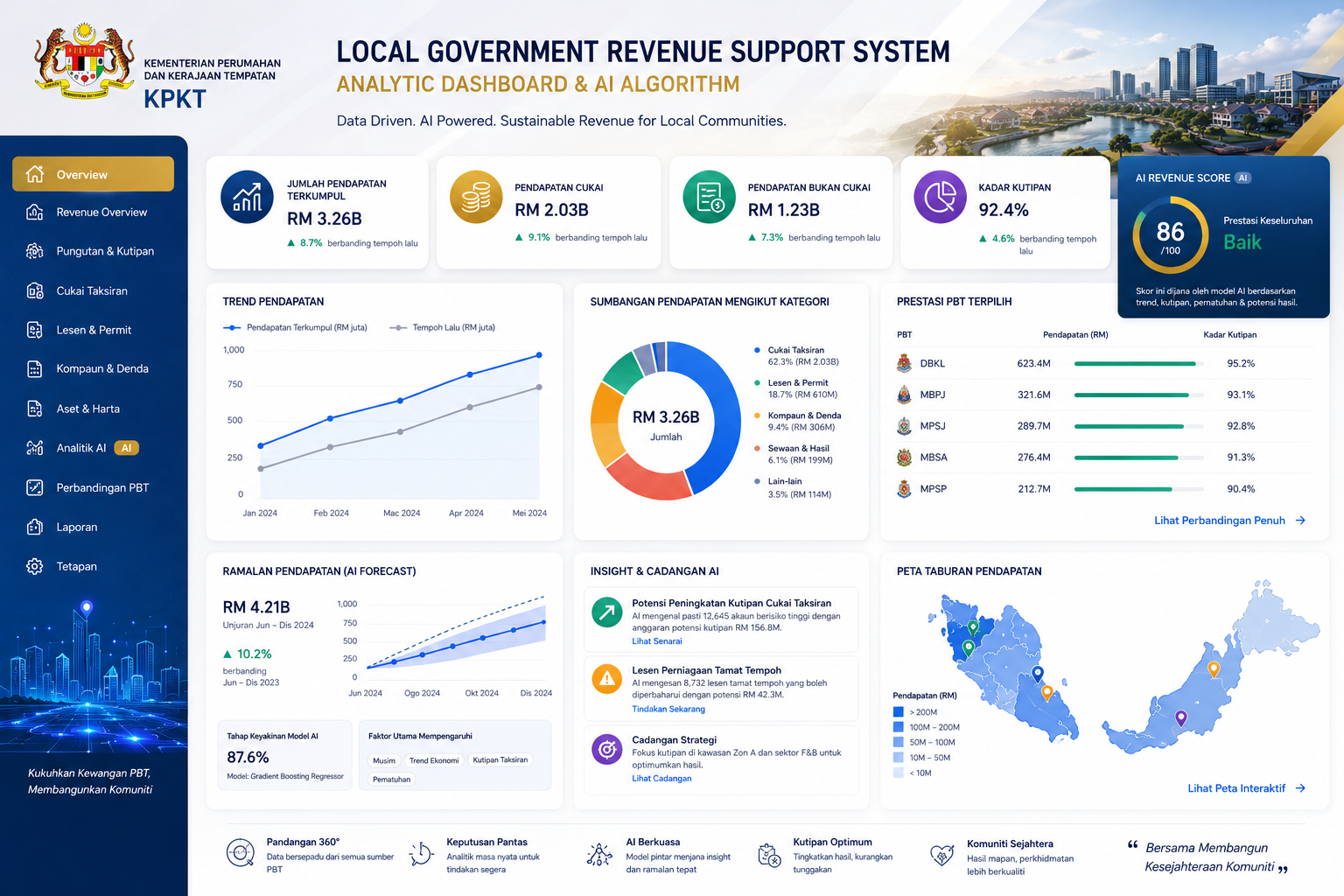Click the Laporan report icon
Viewport: 1344px width, 896px height.
pos(35,527)
